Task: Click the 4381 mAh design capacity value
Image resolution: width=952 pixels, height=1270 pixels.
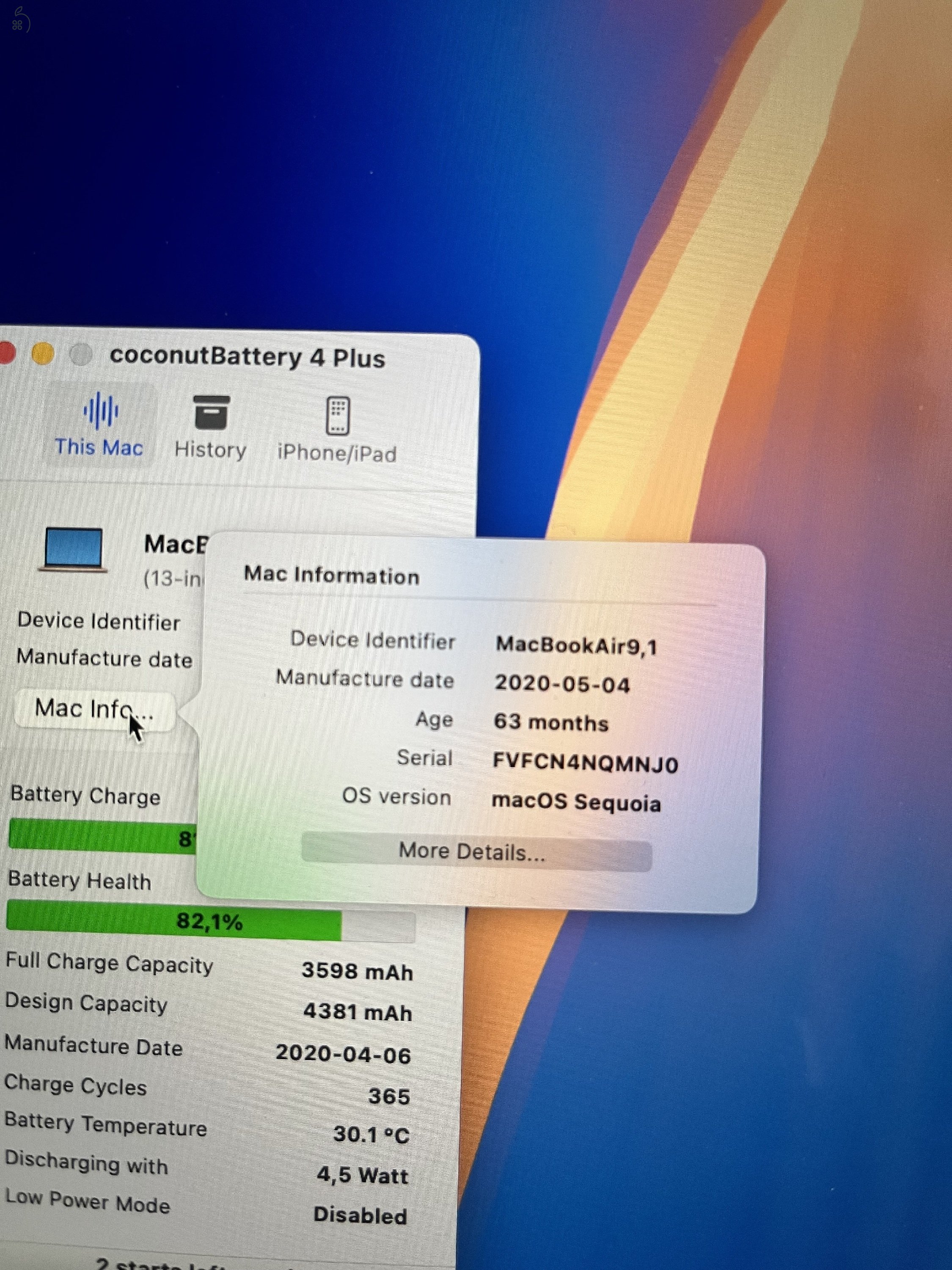Action: [358, 1012]
